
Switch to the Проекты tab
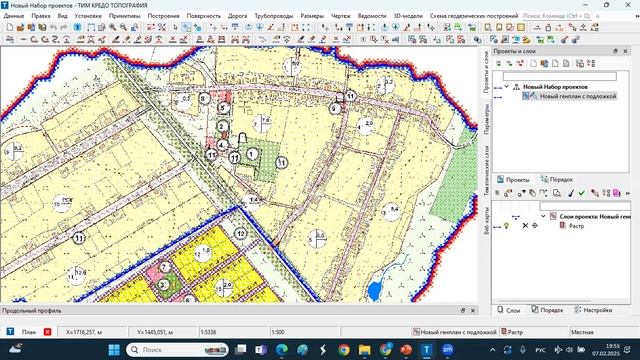(x=513, y=180)
